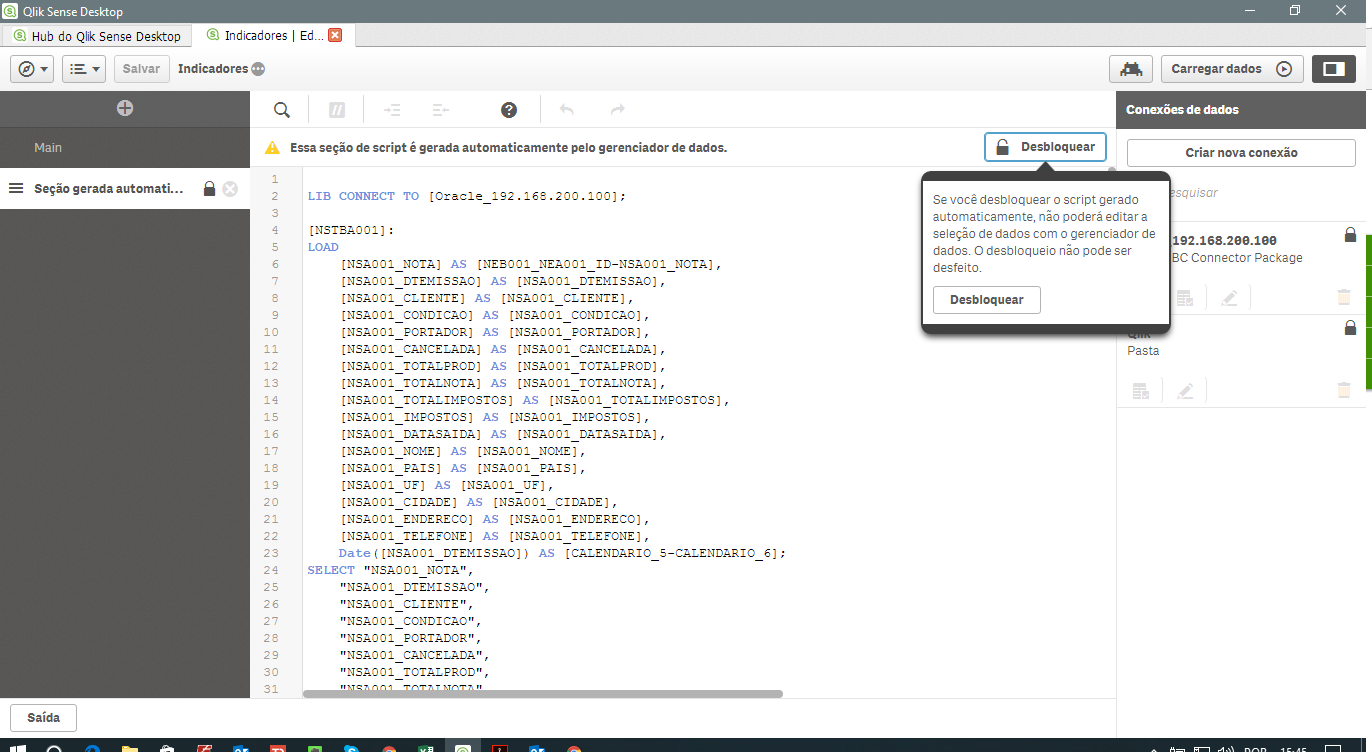
Task: Click the section lock icon
Action: [209, 188]
